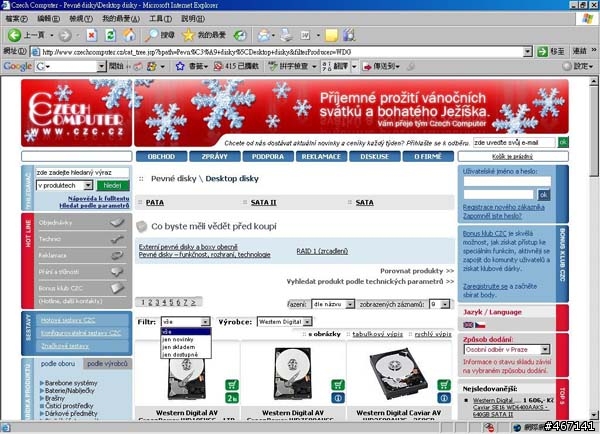Open the 'zobrazených záznamů' count dropdown

[x=439, y=304]
